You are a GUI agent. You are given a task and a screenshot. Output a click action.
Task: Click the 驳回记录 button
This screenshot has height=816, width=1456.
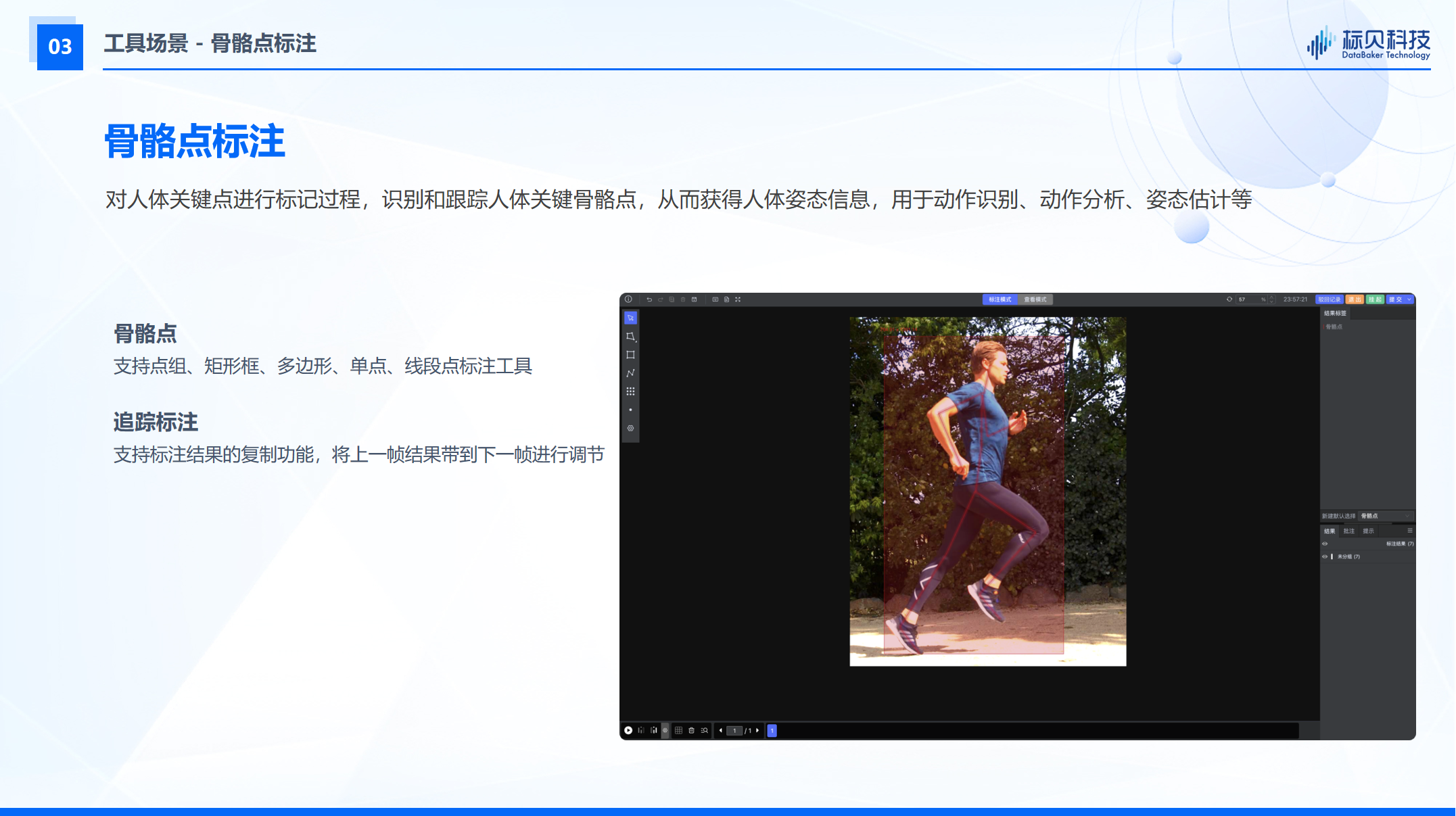coord(1330,299)
